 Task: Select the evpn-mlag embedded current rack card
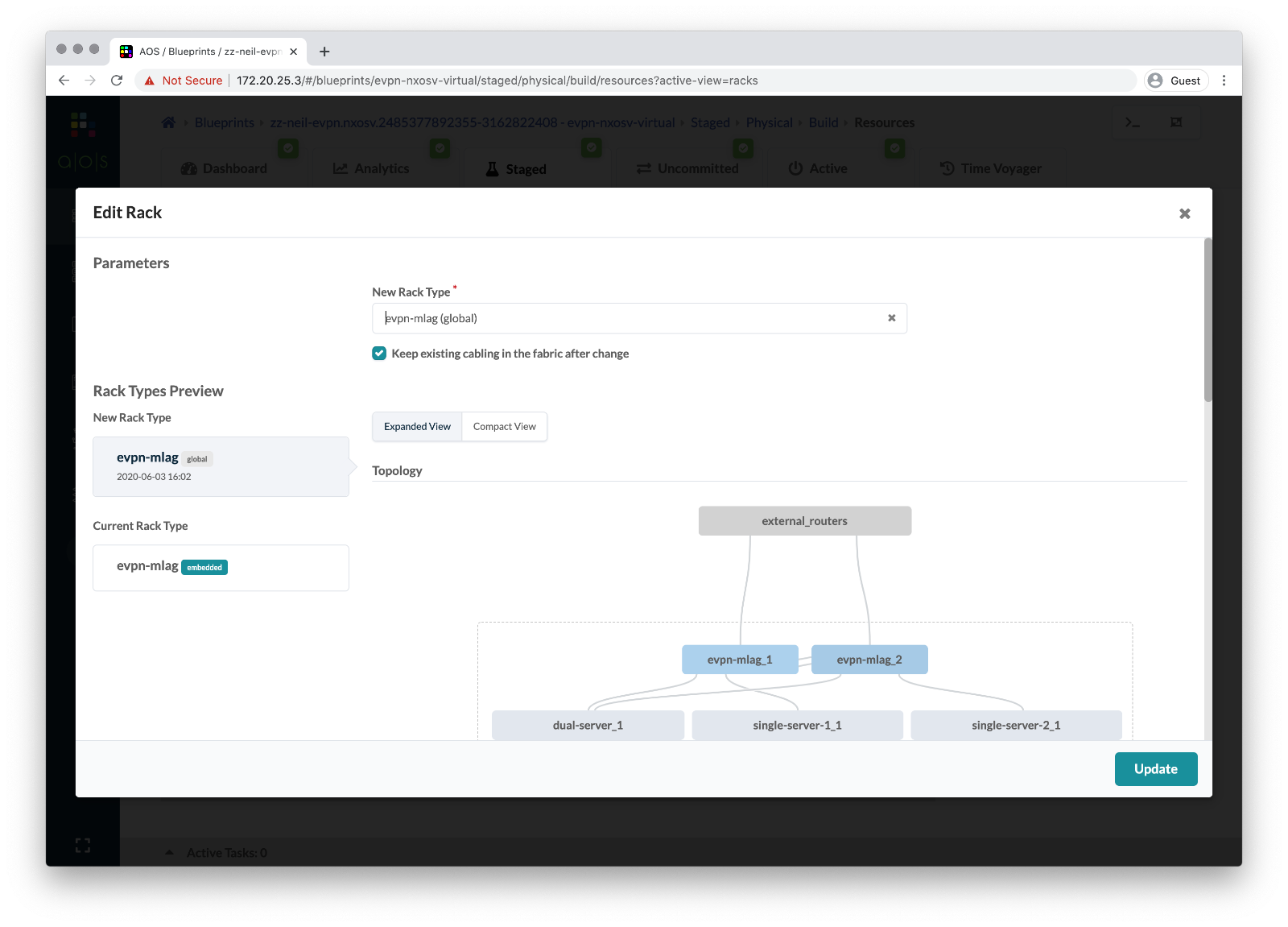[221, 568]
